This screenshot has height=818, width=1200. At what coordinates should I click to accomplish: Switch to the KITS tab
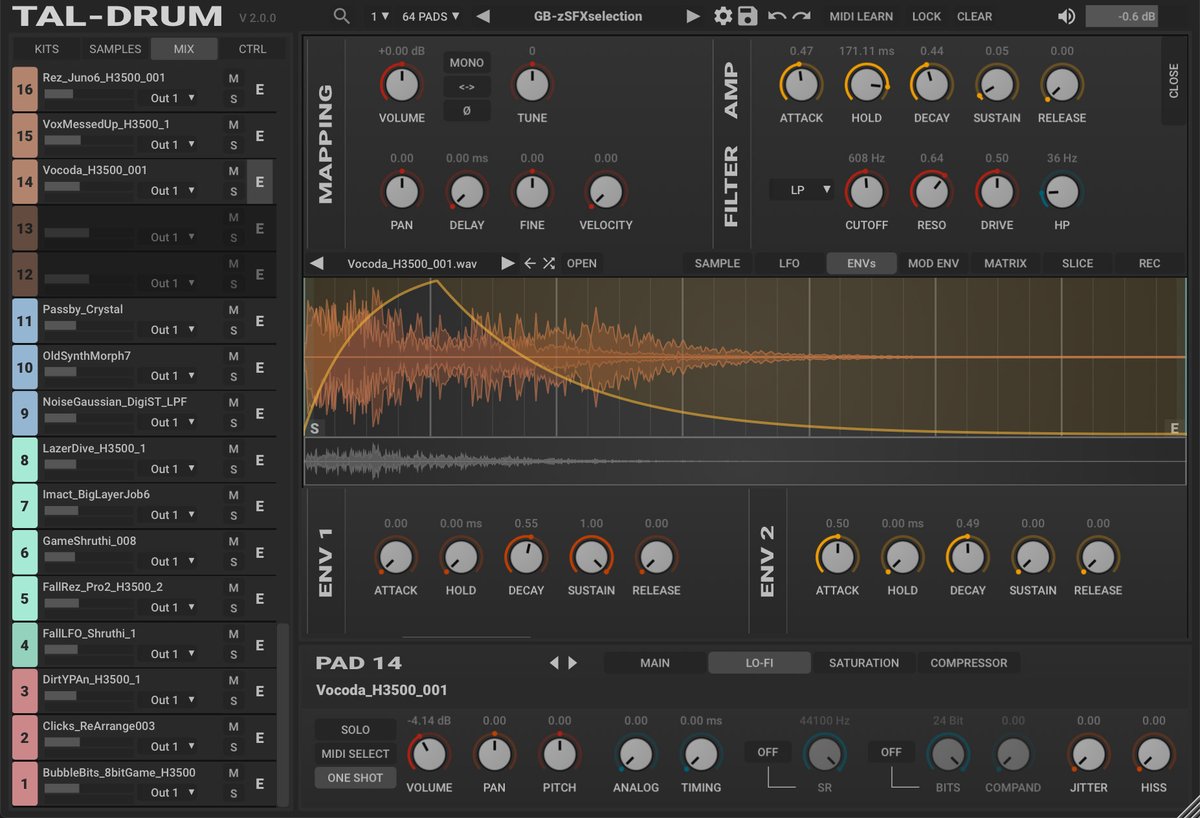coord(46,49)
